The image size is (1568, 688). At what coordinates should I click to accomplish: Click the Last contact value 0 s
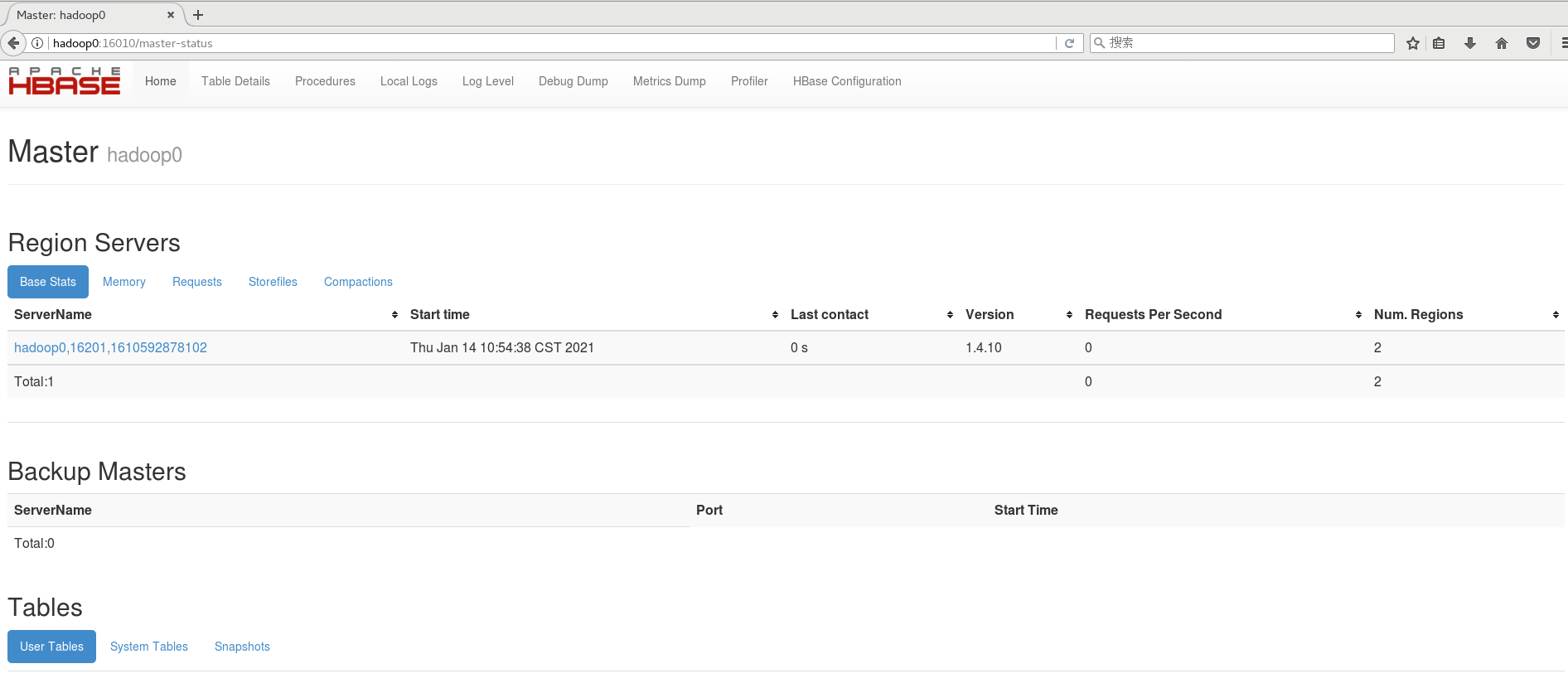(799, 348)
